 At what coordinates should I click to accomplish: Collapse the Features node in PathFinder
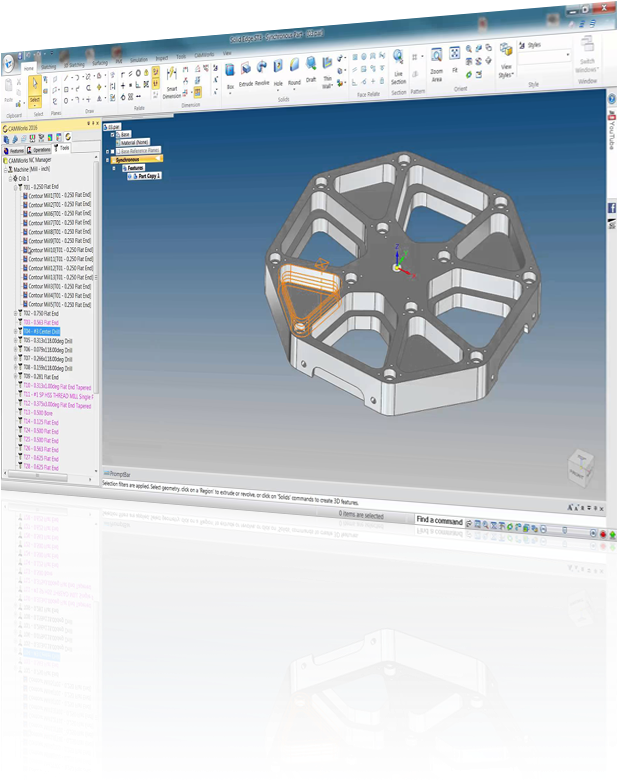coord(114,169)
